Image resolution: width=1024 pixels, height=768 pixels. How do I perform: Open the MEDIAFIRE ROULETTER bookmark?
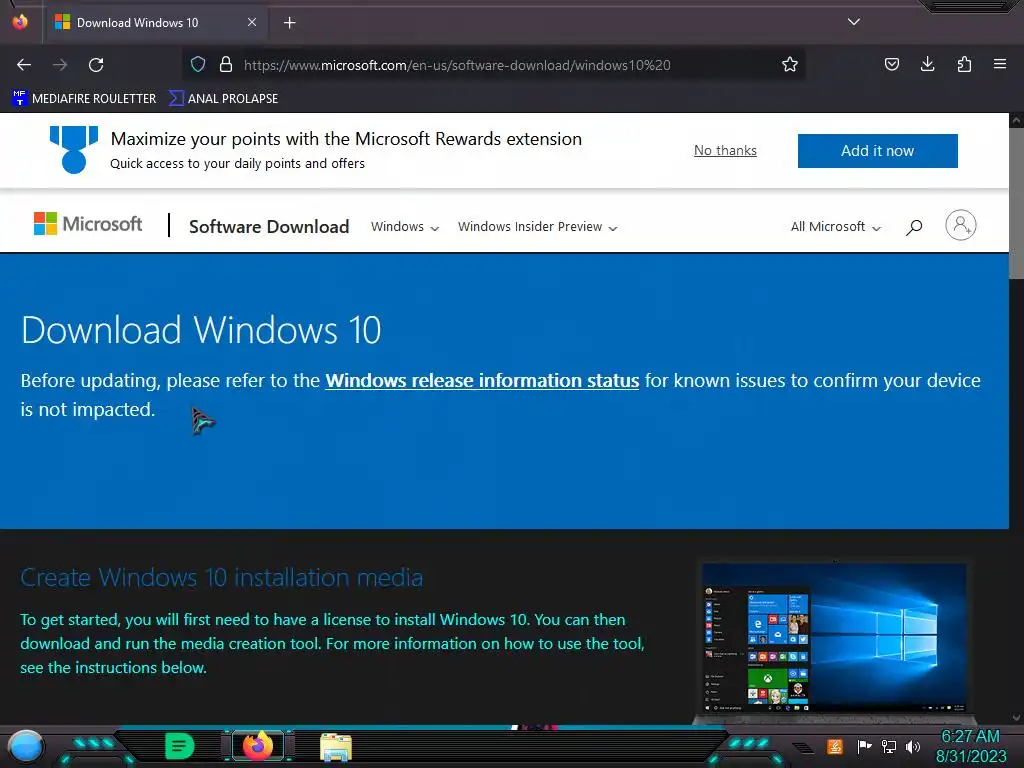tap(84, 99)
